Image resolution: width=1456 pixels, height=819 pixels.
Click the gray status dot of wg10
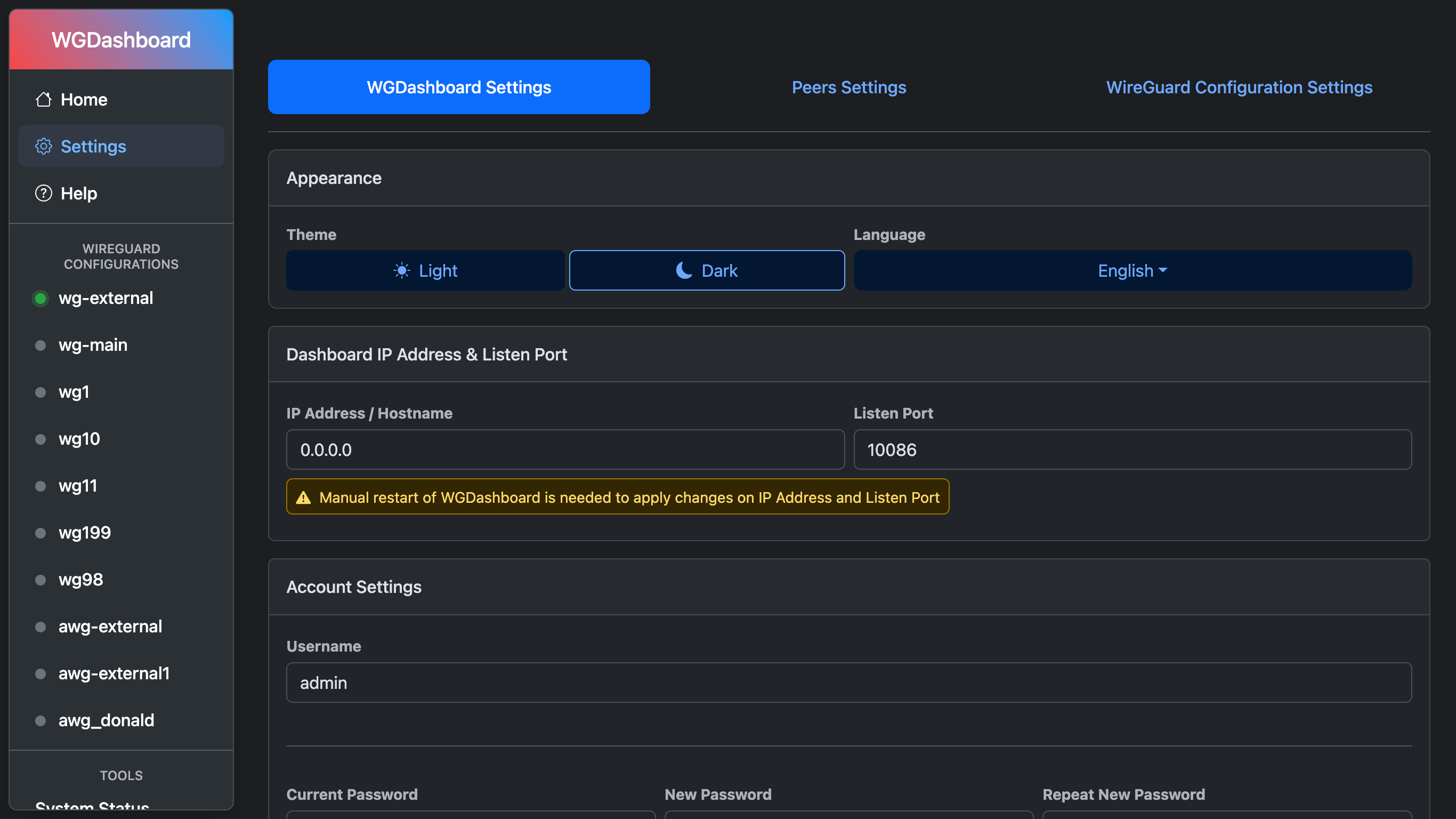[41, 439]
